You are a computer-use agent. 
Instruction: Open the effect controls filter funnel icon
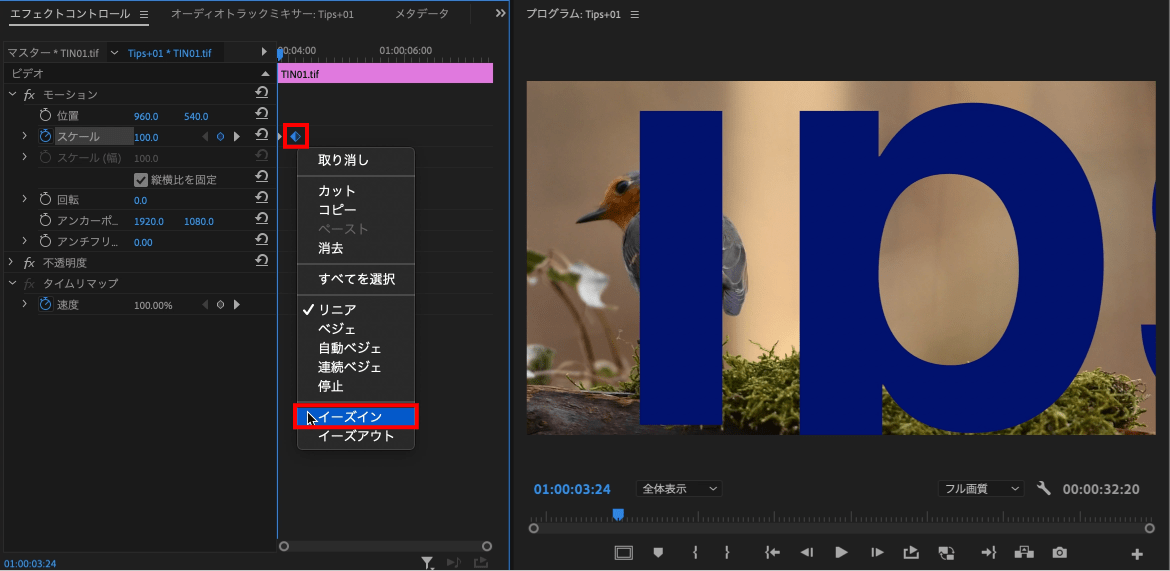point(426,562)
